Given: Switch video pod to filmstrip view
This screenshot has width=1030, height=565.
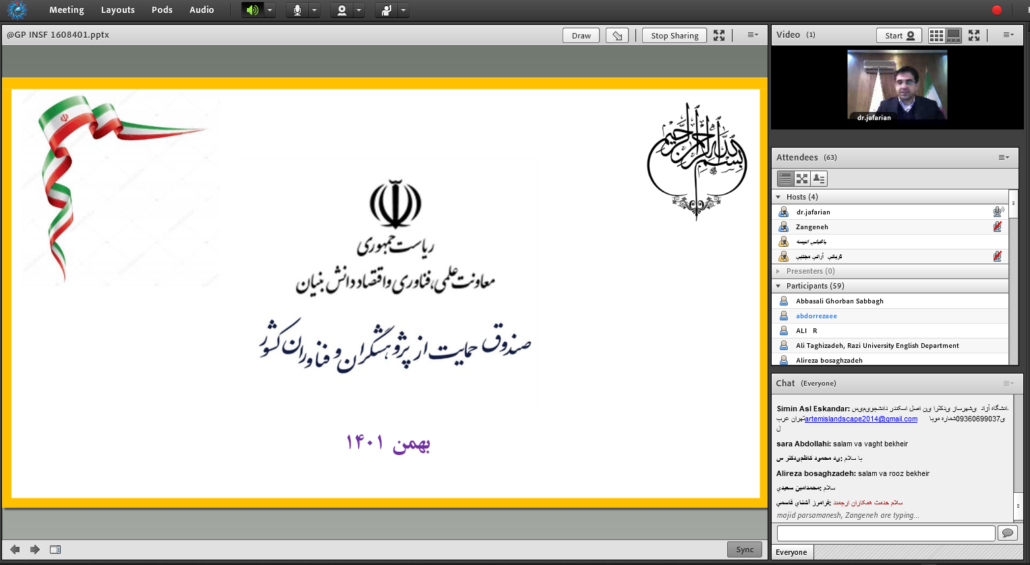Looking at the screenshot, I should click(x=954, y=35).
